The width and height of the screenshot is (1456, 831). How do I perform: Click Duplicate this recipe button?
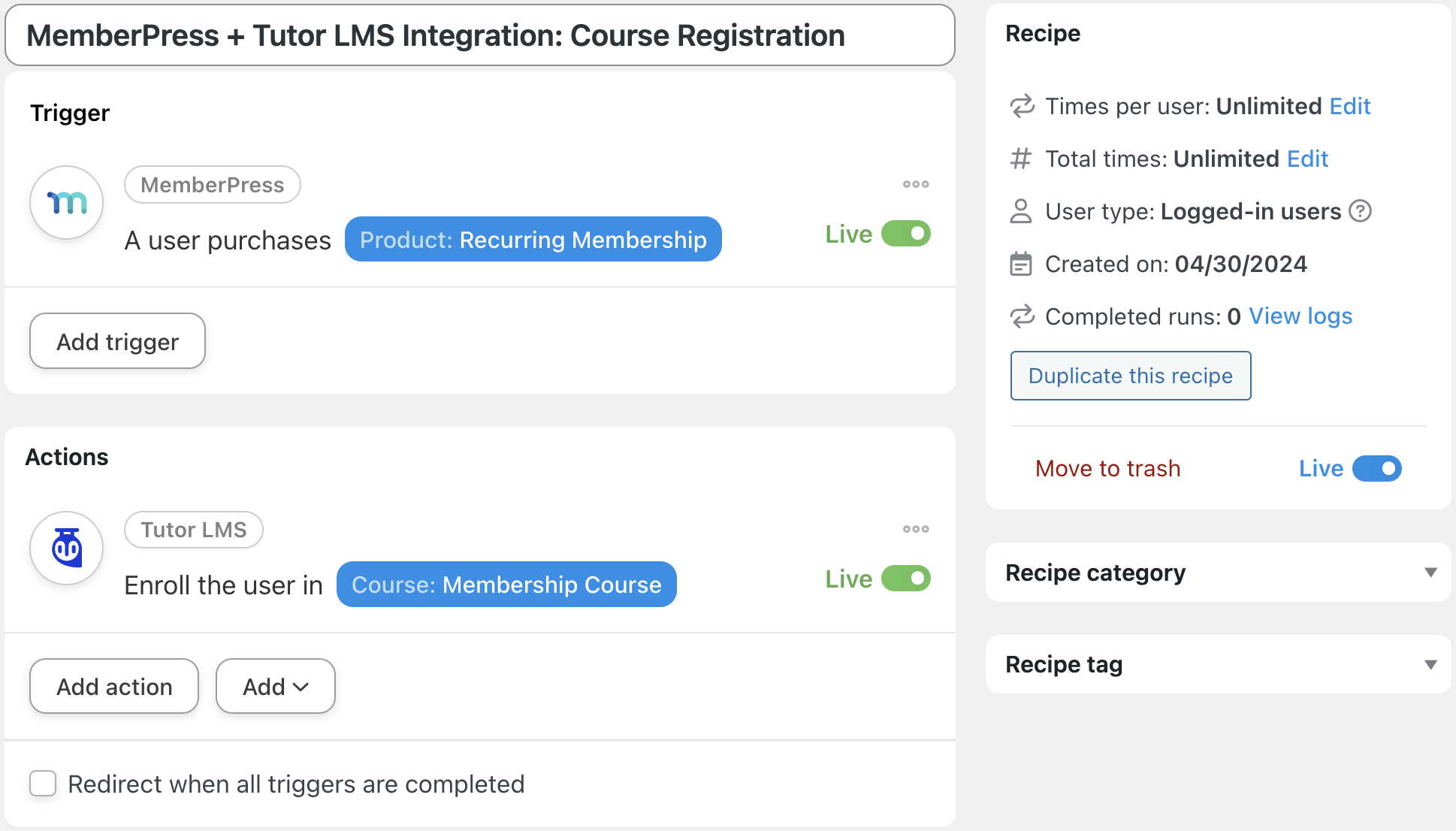(1130, 376)
